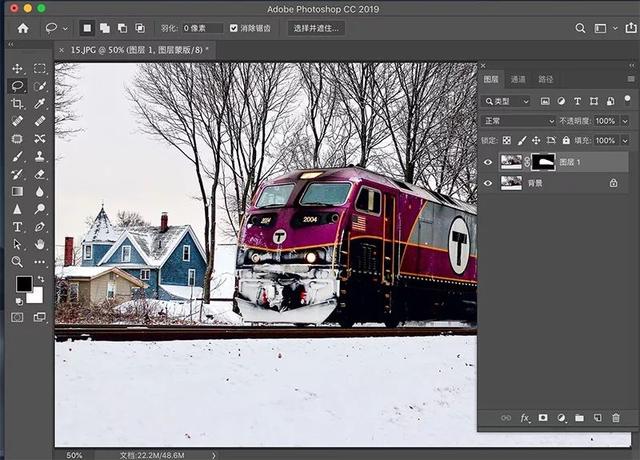Reset default foreground and background colors

19,302
